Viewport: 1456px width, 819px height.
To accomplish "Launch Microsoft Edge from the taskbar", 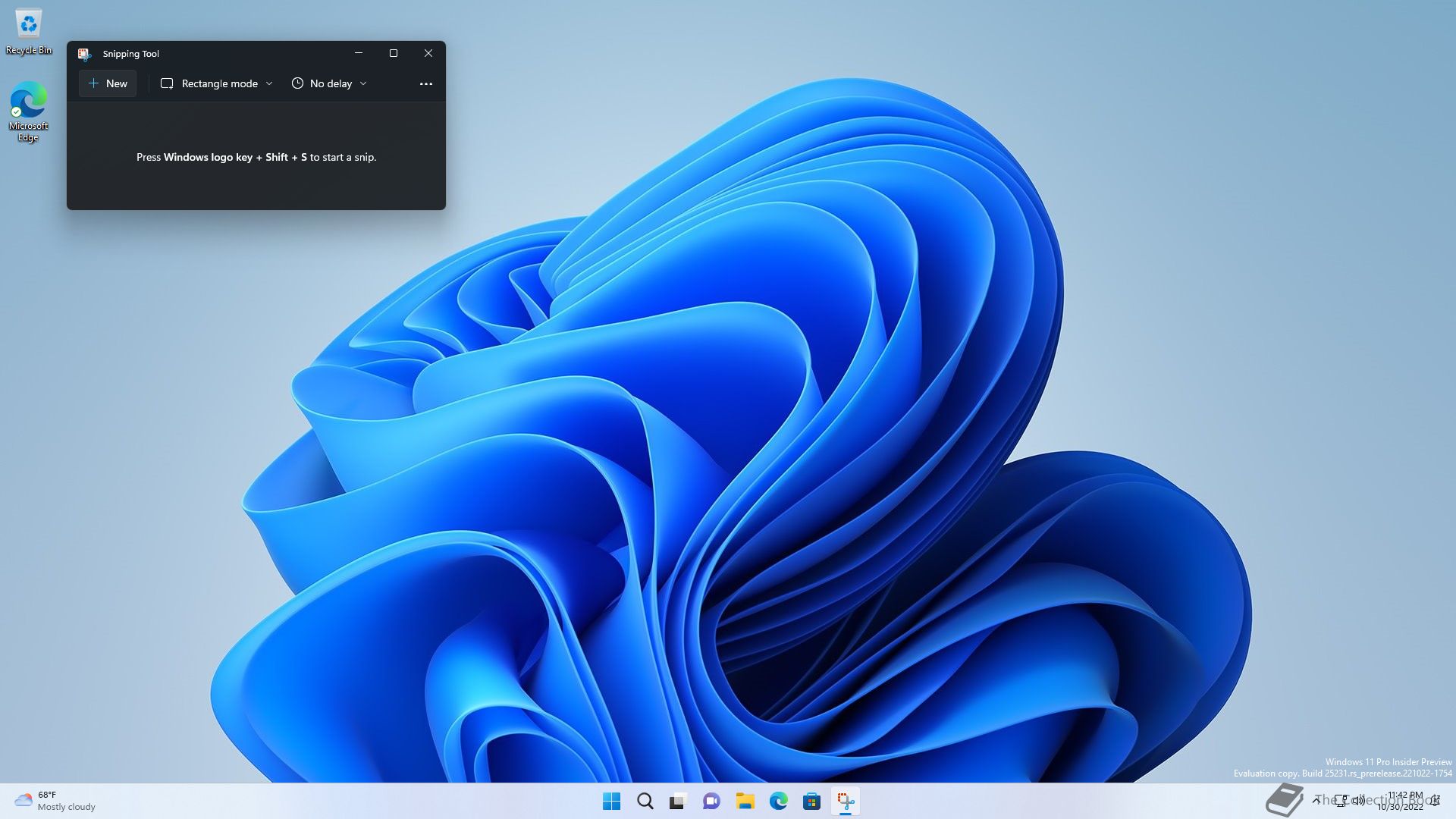I will [778, 802].
